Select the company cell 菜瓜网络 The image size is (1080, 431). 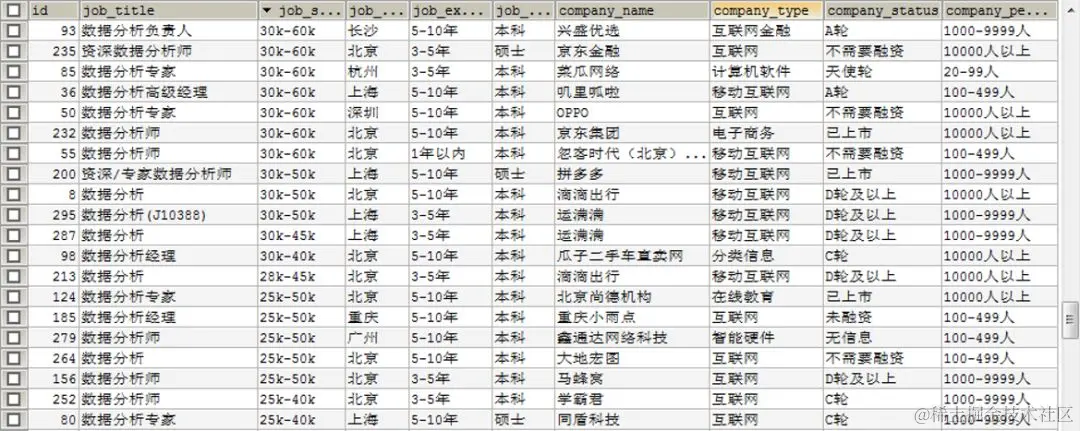633,72
